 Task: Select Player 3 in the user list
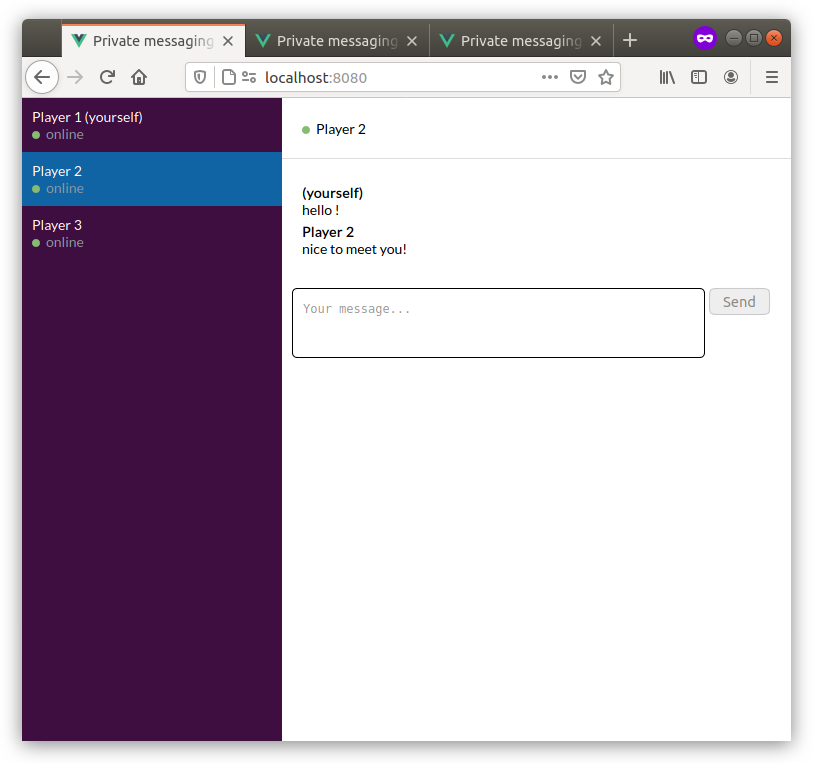152,233
